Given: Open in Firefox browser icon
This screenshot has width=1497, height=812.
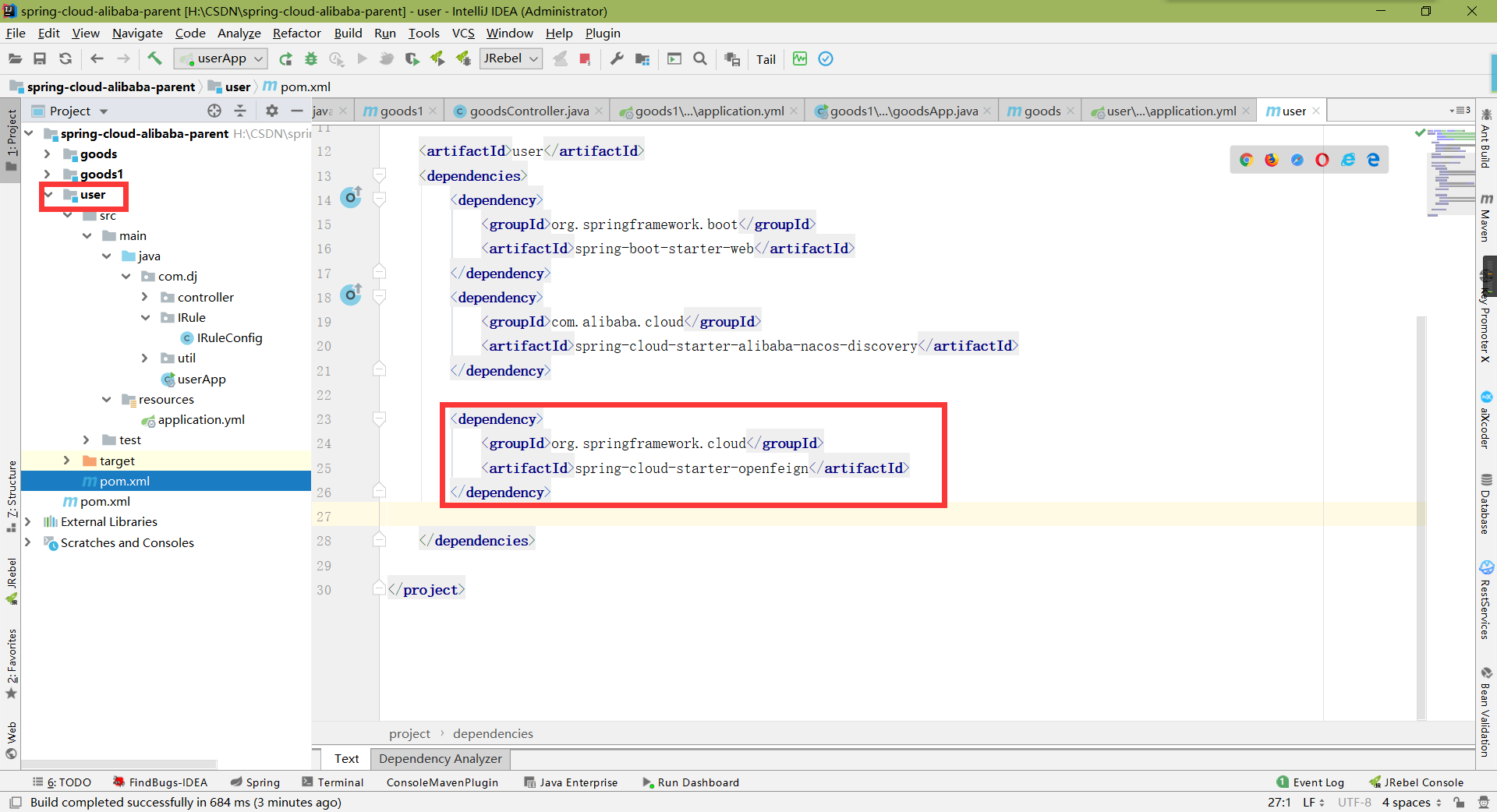Looking at the screenshot, I should tap(1272, 160).
